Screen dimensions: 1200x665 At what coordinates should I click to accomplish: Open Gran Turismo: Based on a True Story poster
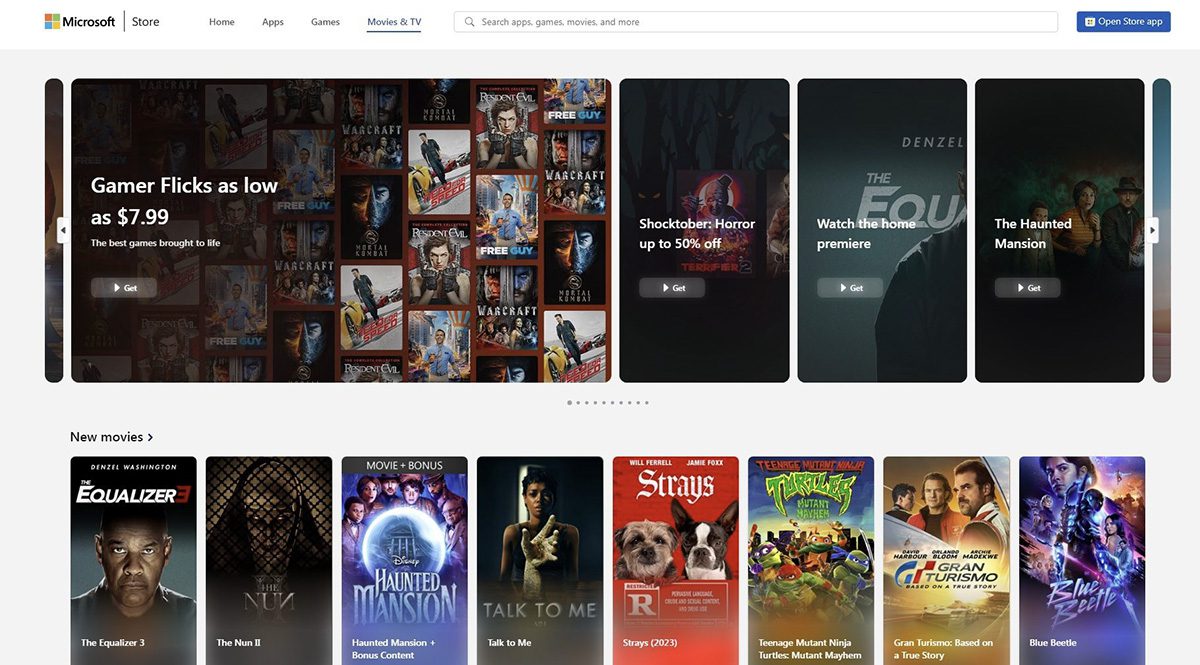pyautogui.click(x=946, y=560)
